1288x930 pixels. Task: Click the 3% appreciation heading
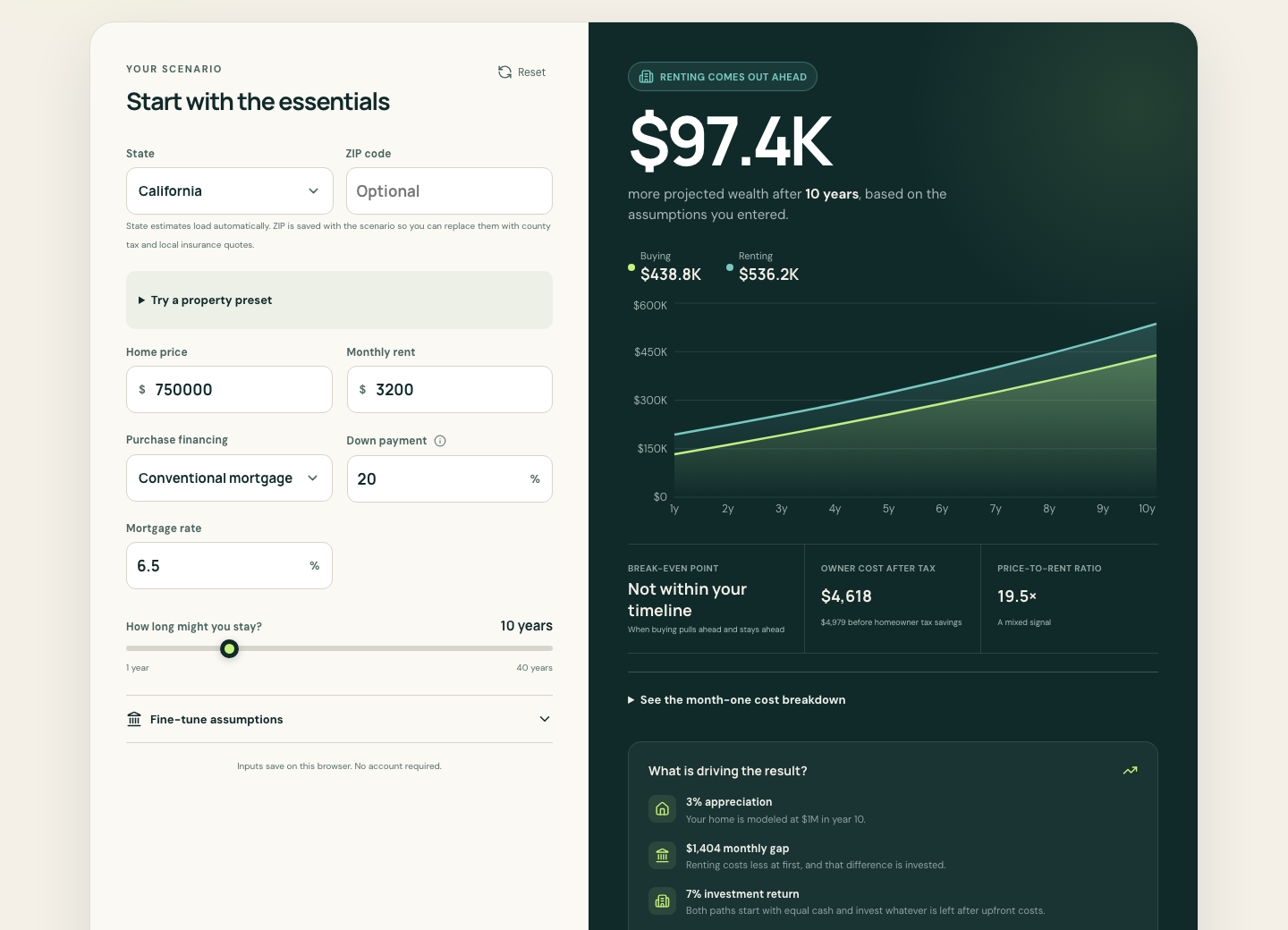pos(729,802)
